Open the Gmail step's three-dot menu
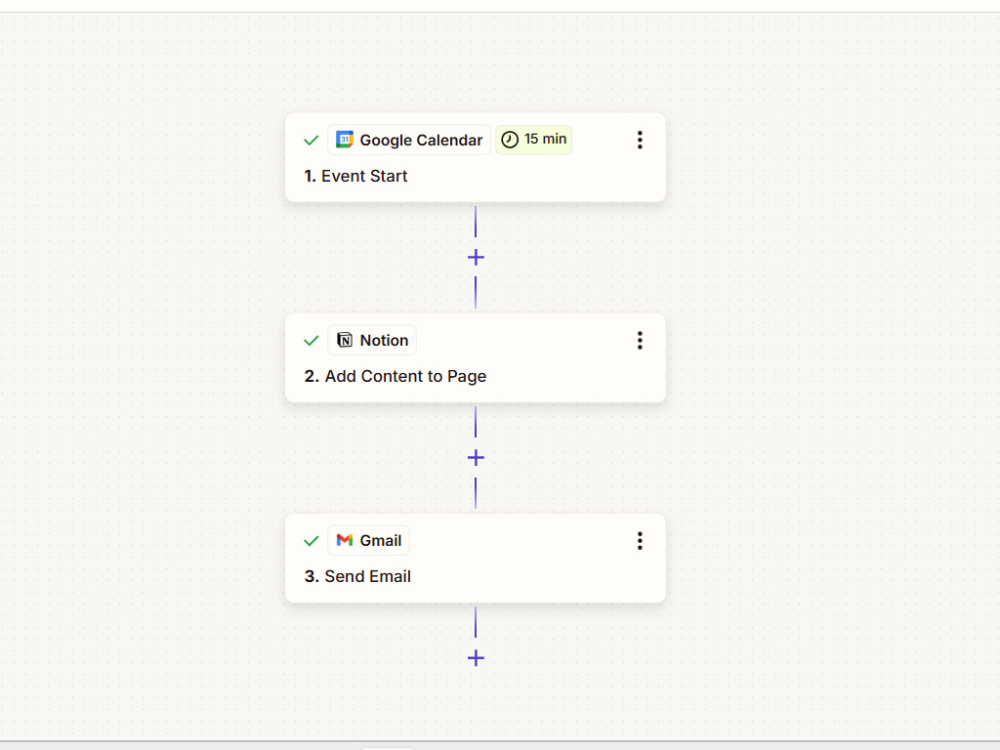Image resolution: width=1000 pixels, height=750 pixels. coord(640,541)
